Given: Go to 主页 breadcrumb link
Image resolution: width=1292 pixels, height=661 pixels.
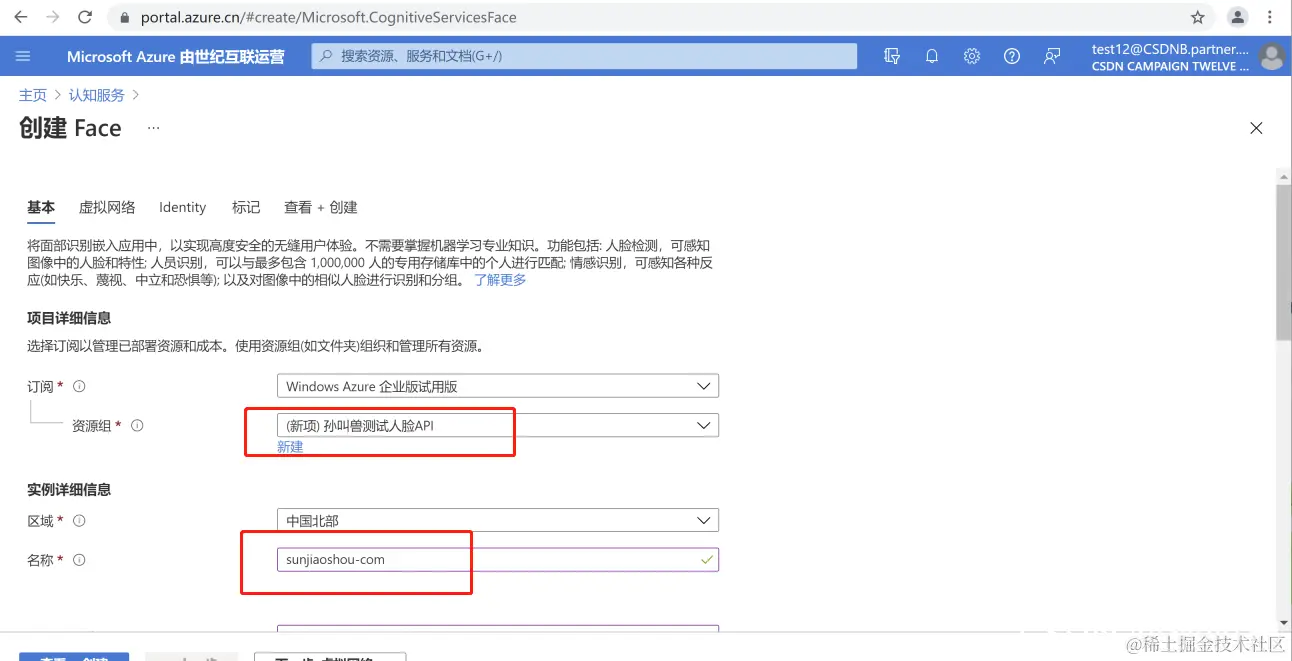Looking at the screenshot, I should (33, 95).
